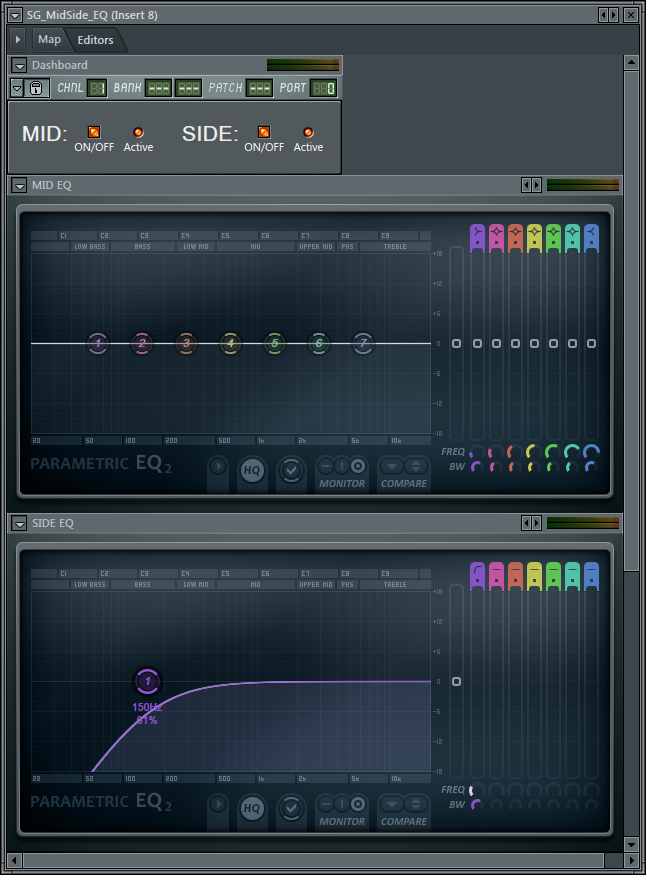
Task: Click the checkmark view button in SIDE EQ
Action: [291, 809]
